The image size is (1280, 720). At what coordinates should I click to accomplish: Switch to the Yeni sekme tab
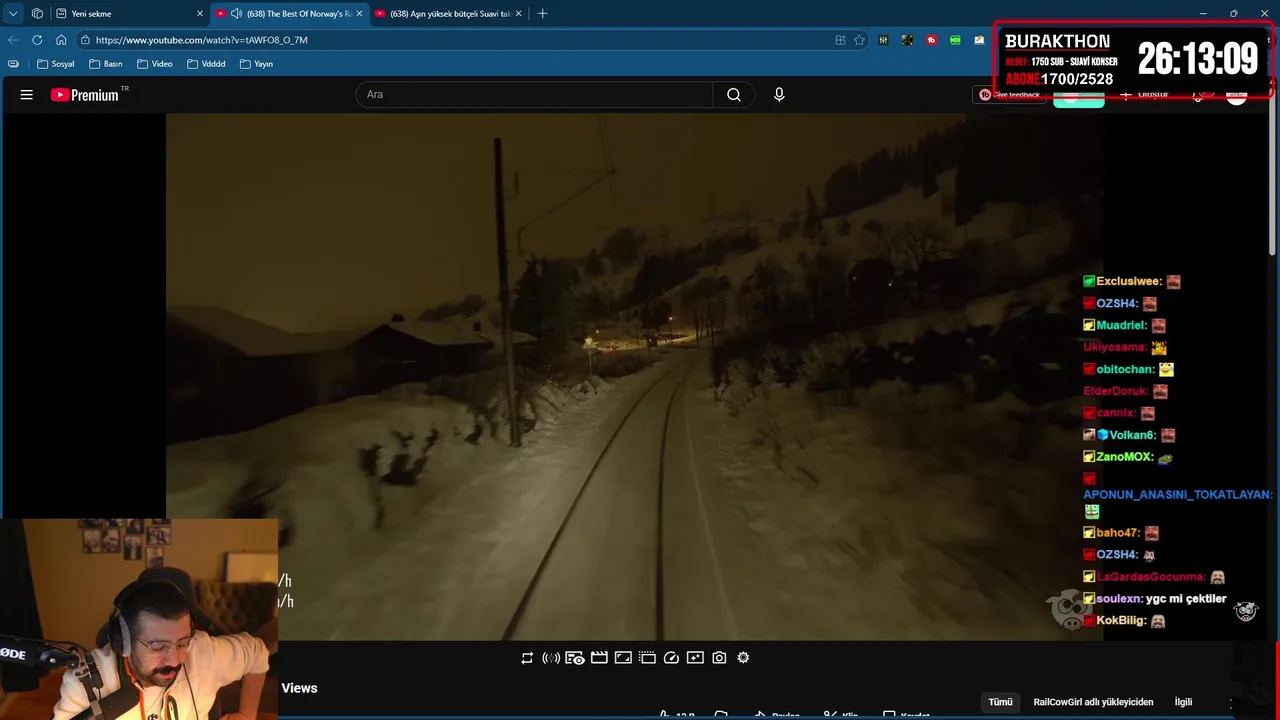pyautogui.click(x=129, y=14)
